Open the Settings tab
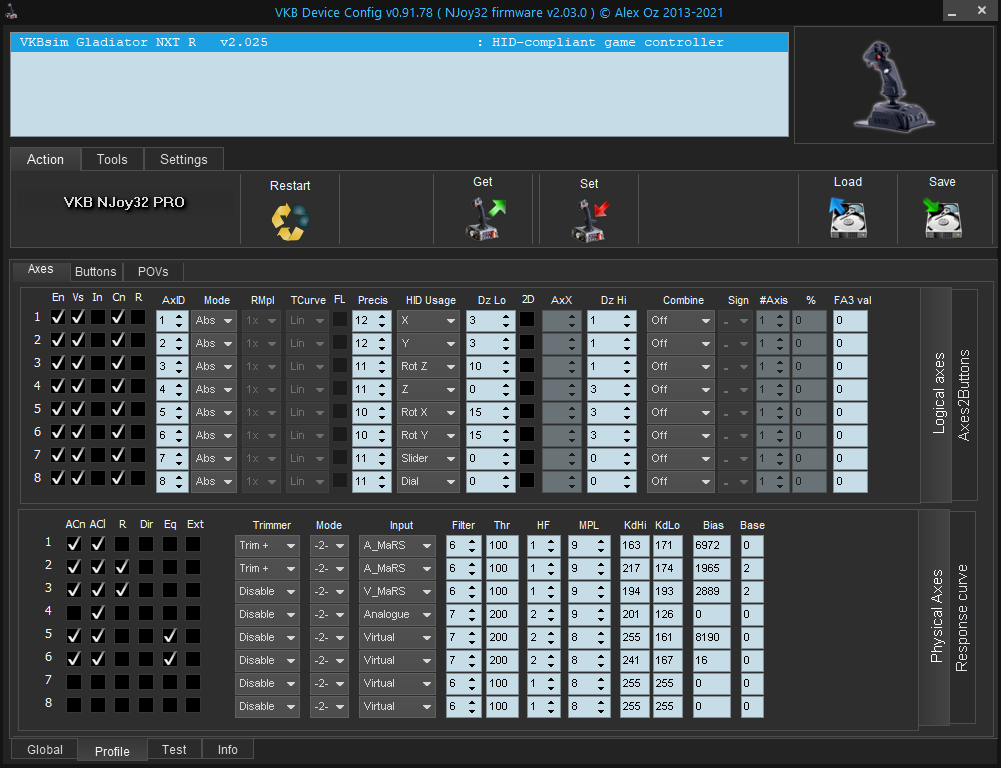 point(184,160)
